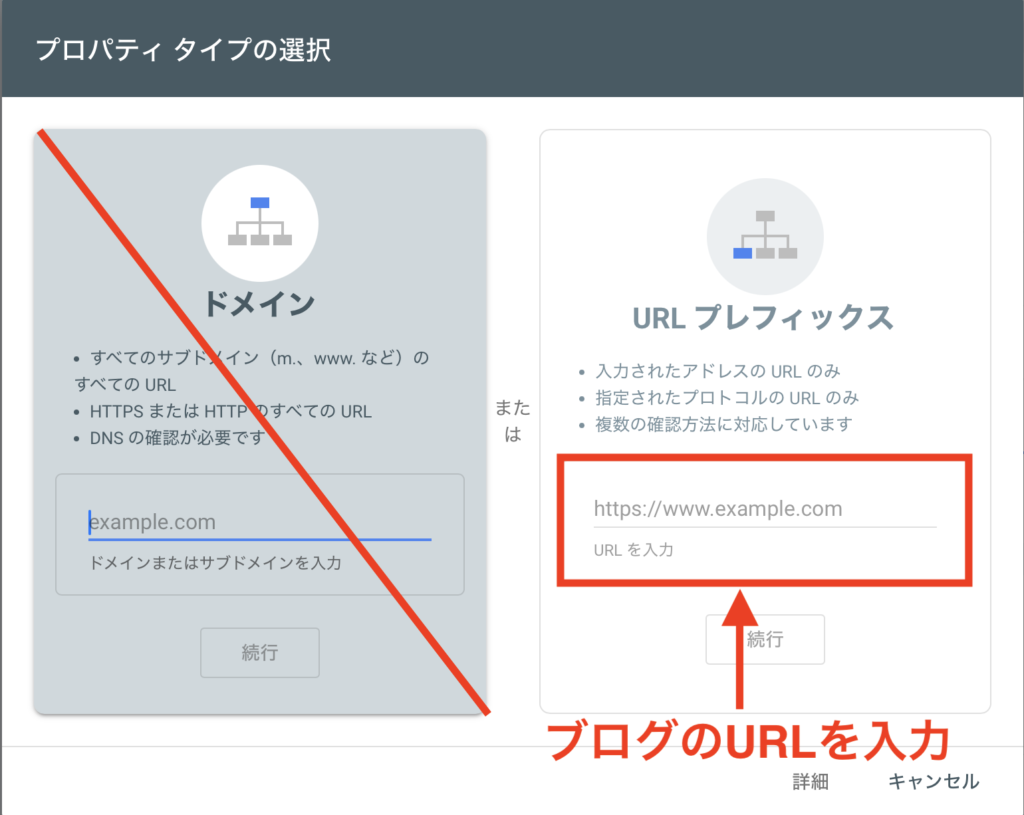This screenshot has width=1024, height=815.
Task: Click the https://www.example.com URL input field
Action: [x=765, y=509]
